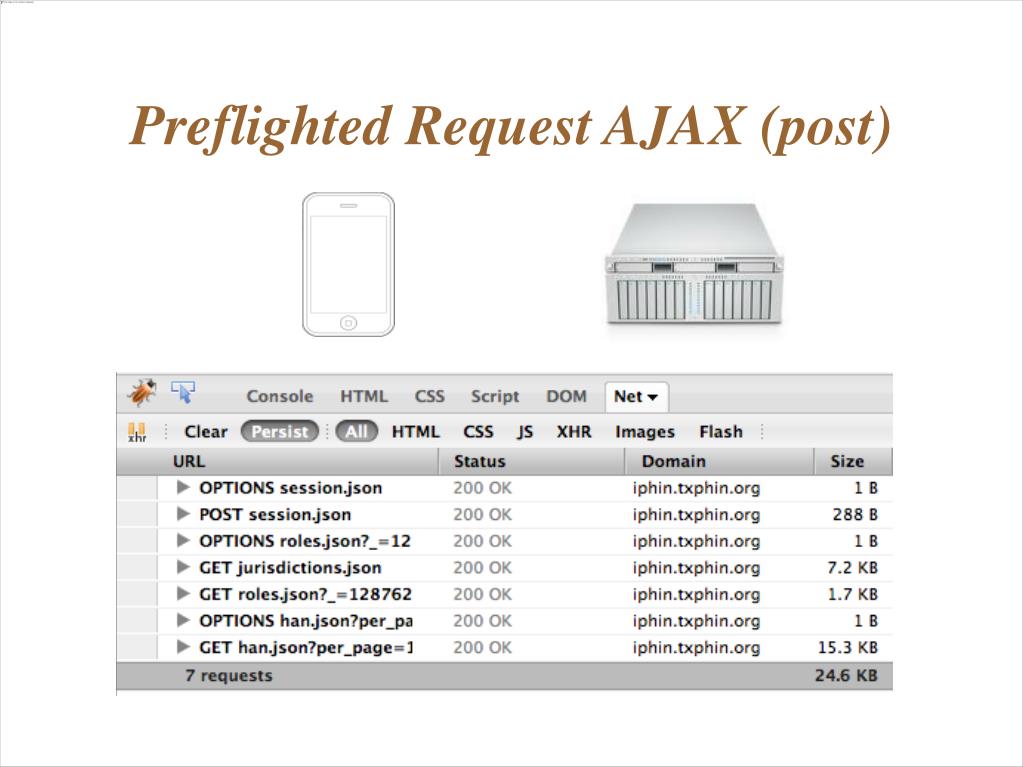
Task: Filter requests by Images type
Action: [645, 432]
